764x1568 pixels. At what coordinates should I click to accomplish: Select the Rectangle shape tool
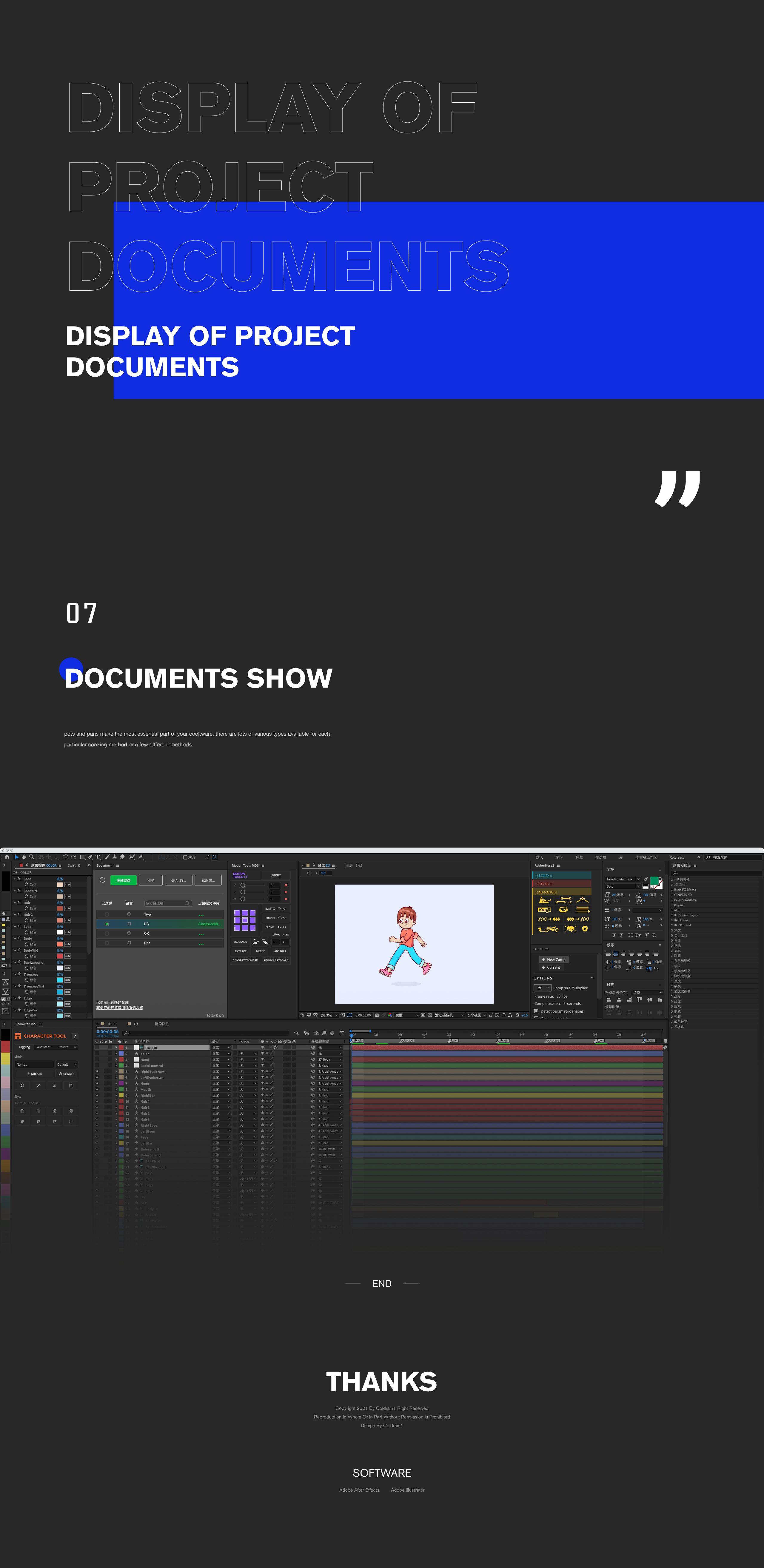coord(83,857)
